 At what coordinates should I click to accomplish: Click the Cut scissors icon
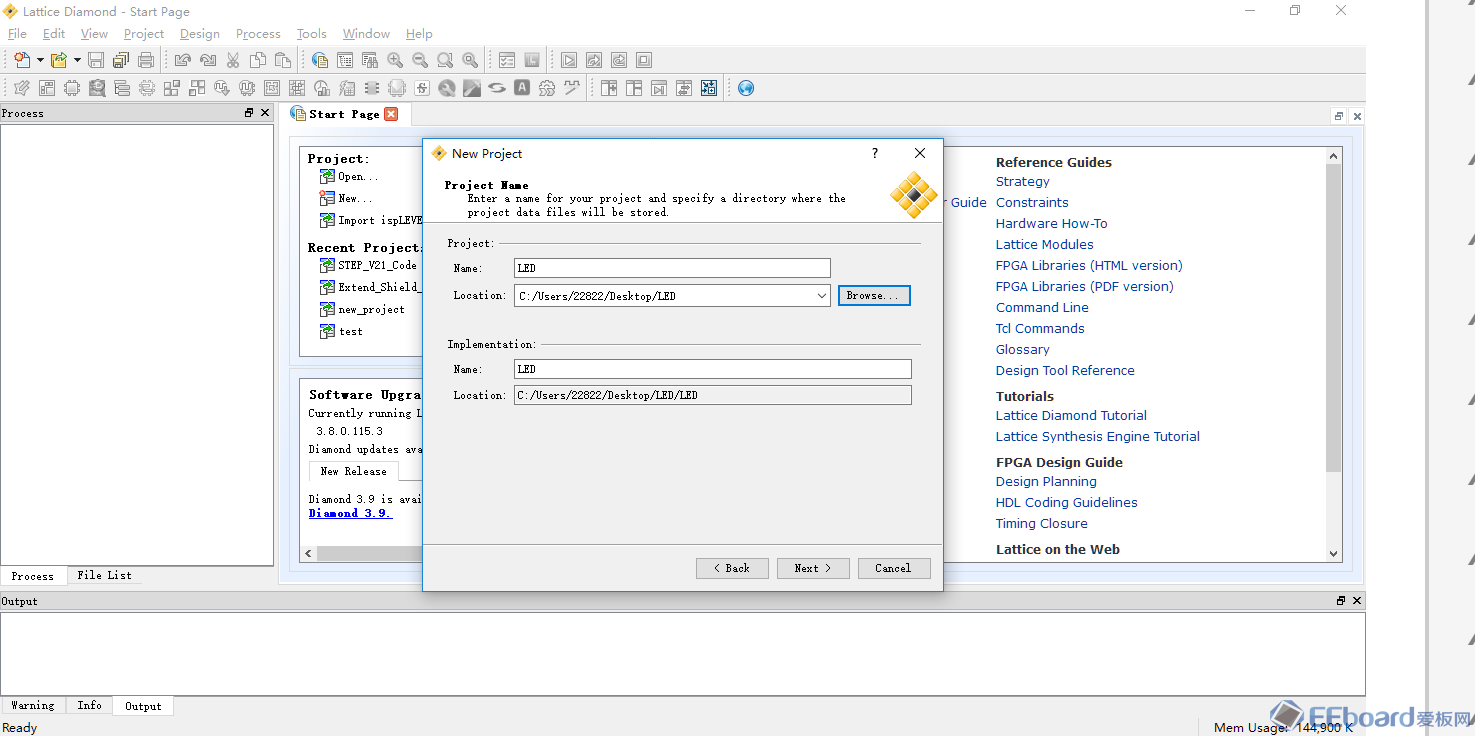click(x=233, y=60)
